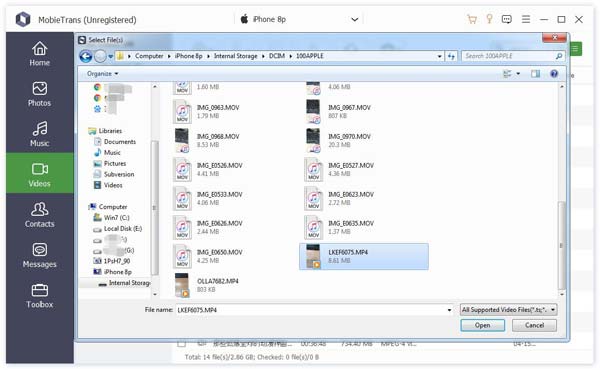Click the key register icon
Viewport: 600px width, 370px height.
489,19
